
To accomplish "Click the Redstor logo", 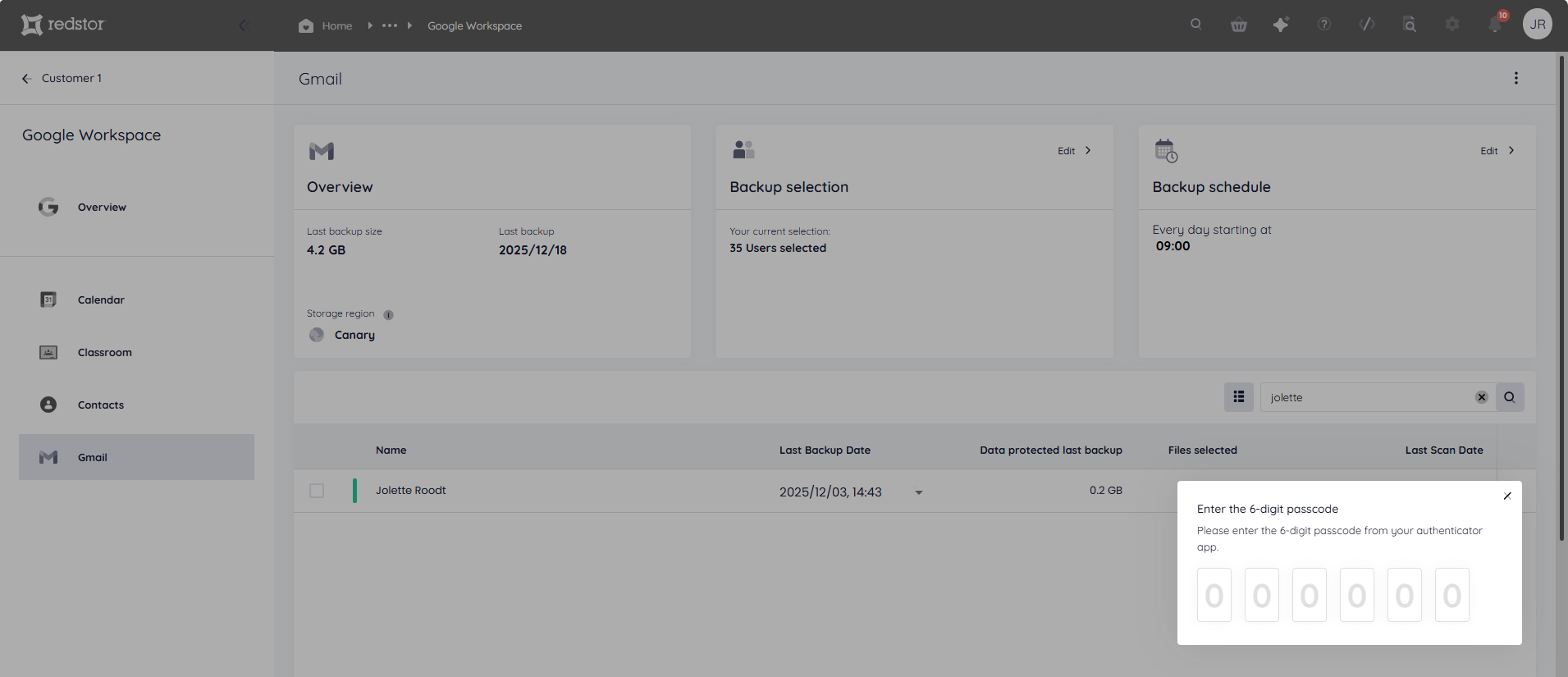I will coord(63,25).
